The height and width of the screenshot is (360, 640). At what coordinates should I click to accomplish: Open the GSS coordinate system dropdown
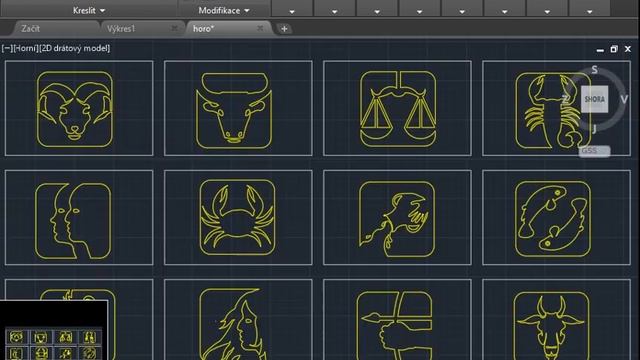594,151
